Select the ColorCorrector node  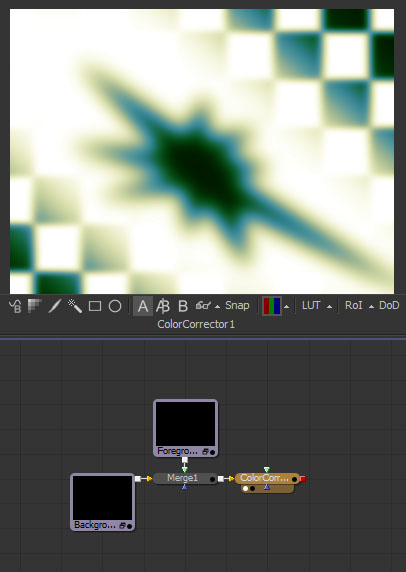(267, 478)
